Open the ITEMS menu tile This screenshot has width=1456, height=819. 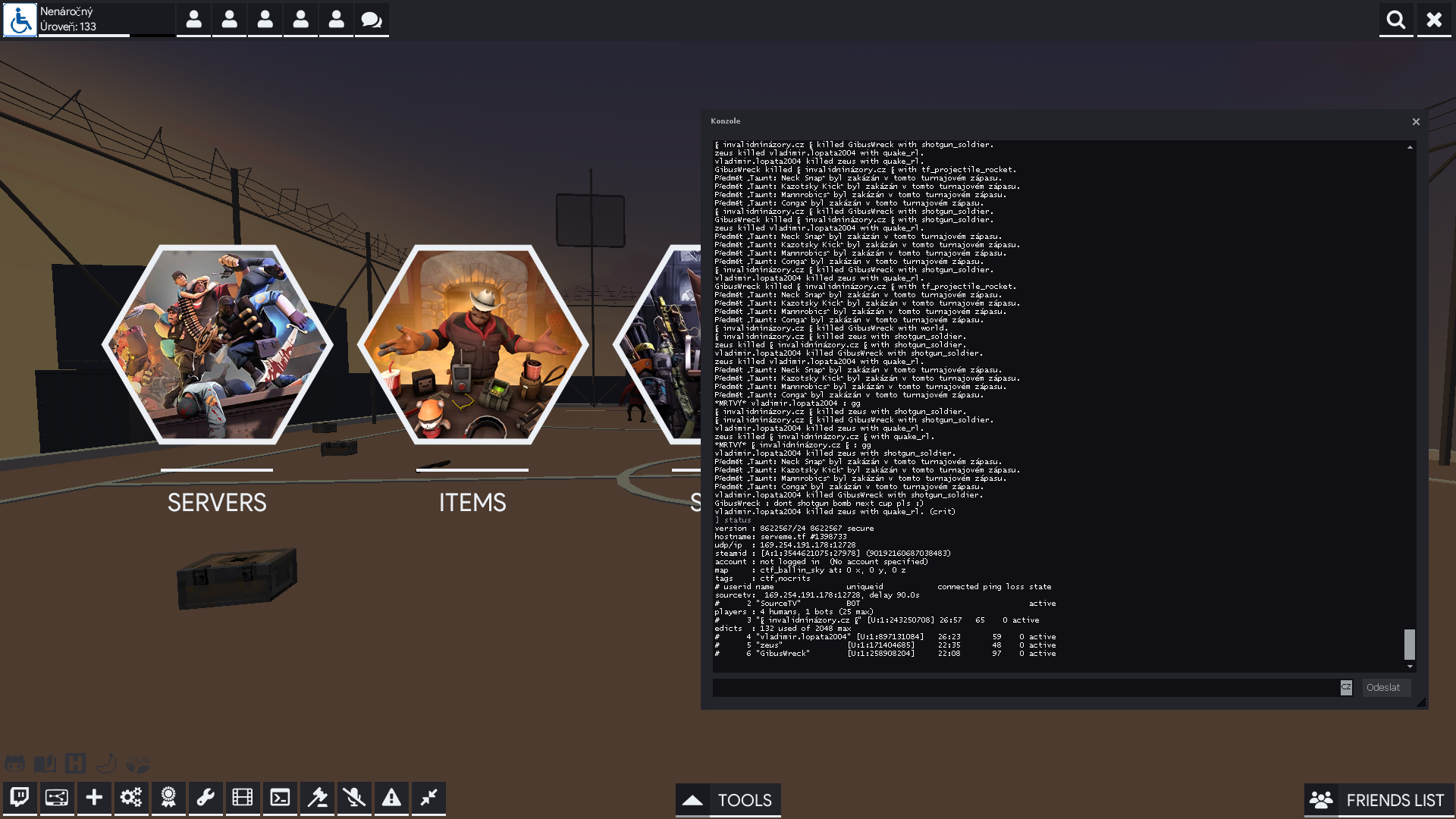tap(472, 345)
